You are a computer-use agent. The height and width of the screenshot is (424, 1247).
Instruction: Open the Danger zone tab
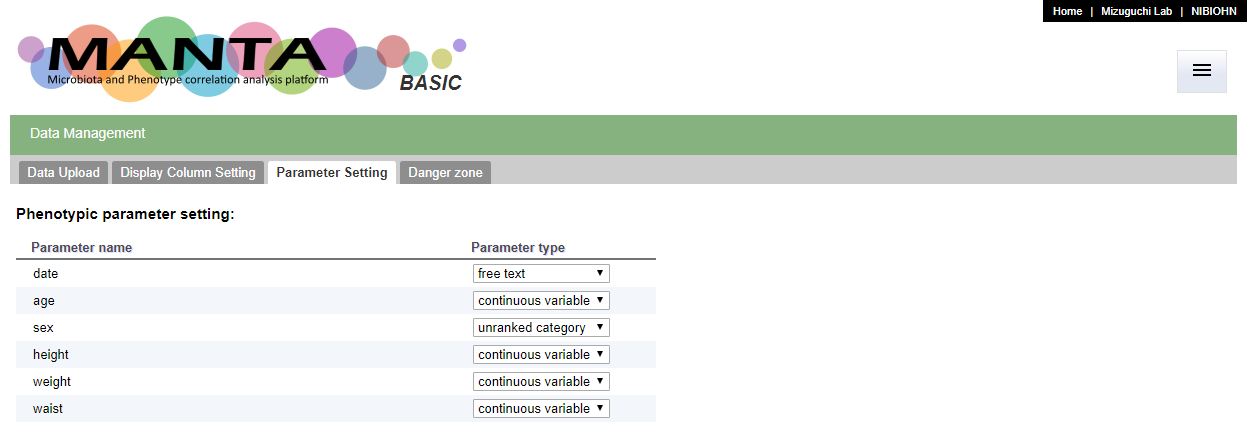[x=445, y=172]
